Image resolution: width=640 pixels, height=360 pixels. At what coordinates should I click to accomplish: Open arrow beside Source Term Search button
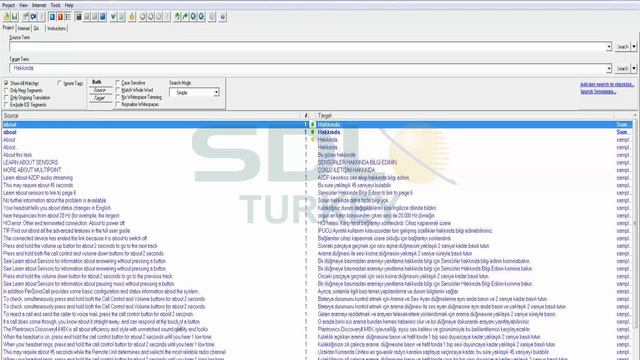click(634, 47)
